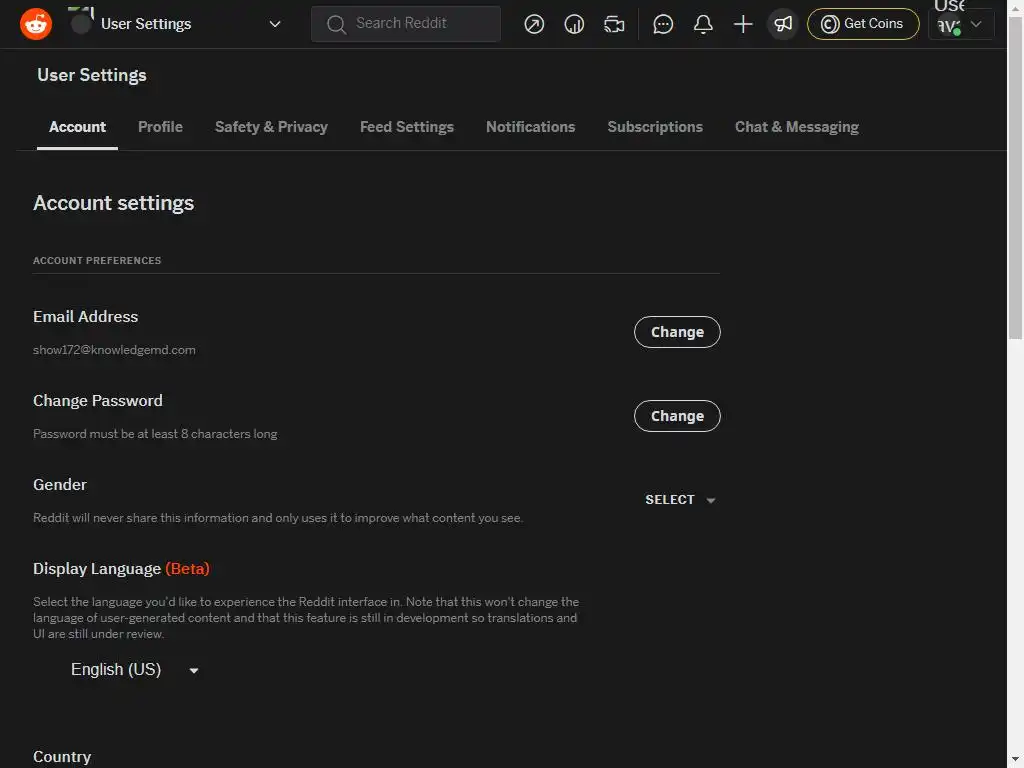Click the Gender label
Image resolution: width=1024 pixels, height=768 pixels.
(x=59, y=485)
